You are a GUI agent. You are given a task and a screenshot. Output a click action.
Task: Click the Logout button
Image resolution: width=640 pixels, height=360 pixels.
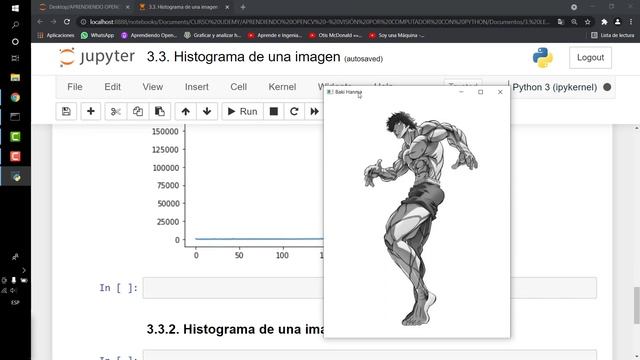(x=590, y=58)
